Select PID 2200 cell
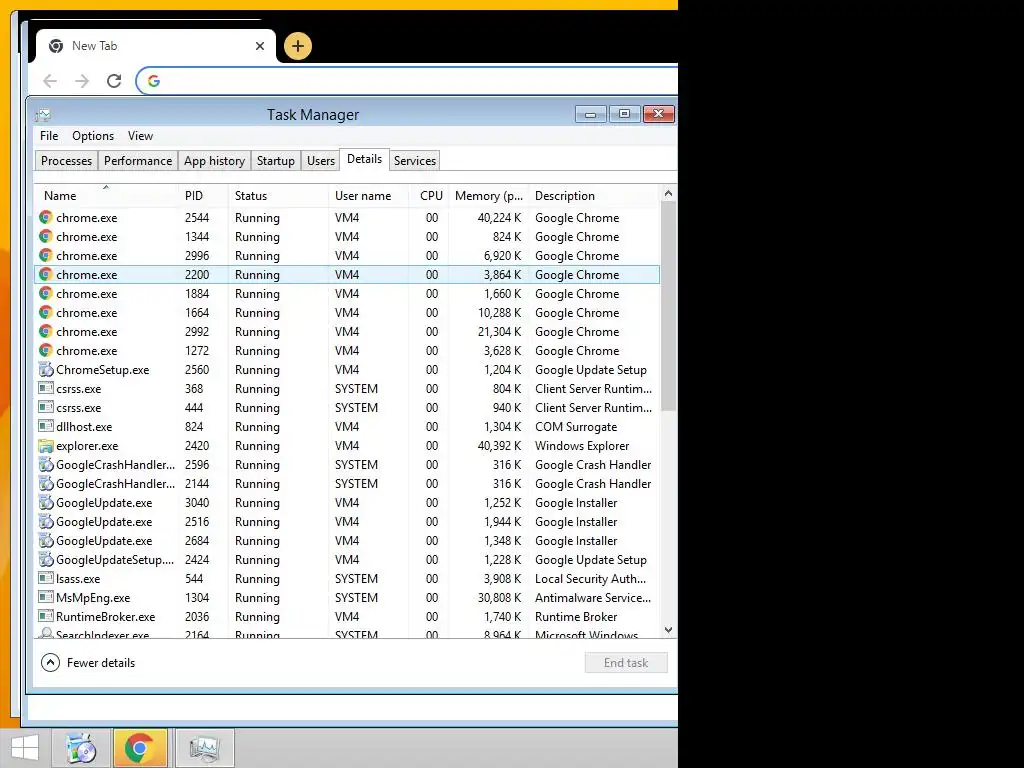This screenshot has width=1024, height=768. click(x=197, y=275)
